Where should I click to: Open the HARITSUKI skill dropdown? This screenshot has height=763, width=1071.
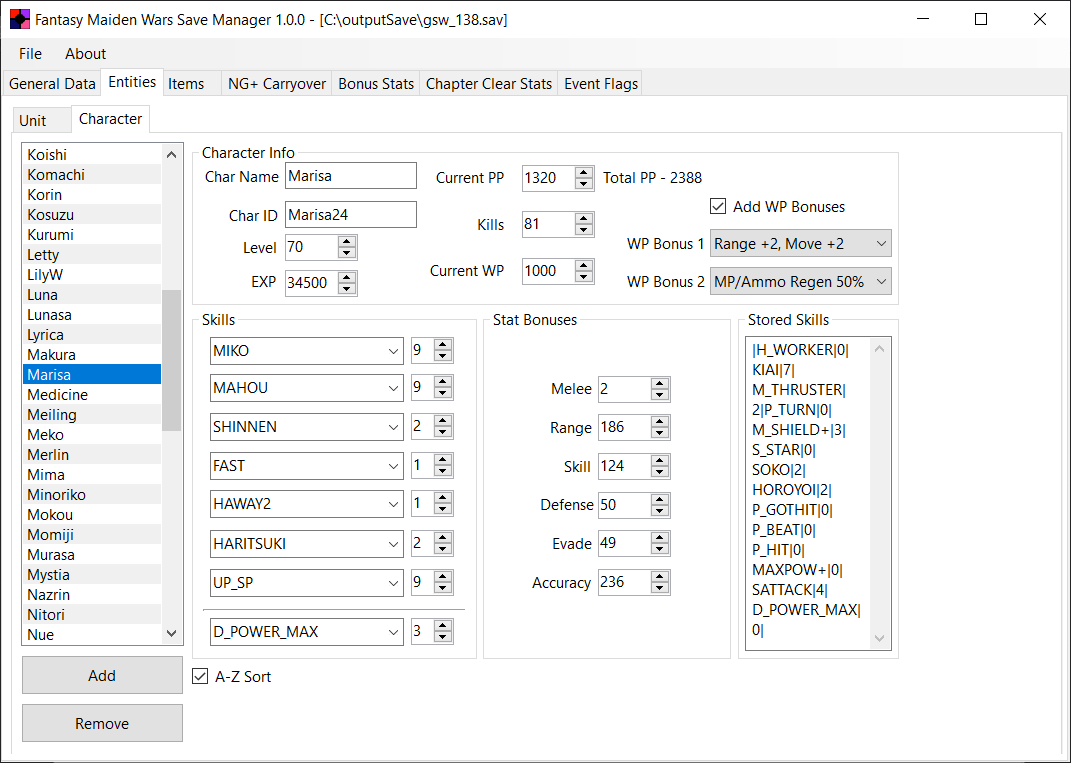tap(307, 544)
